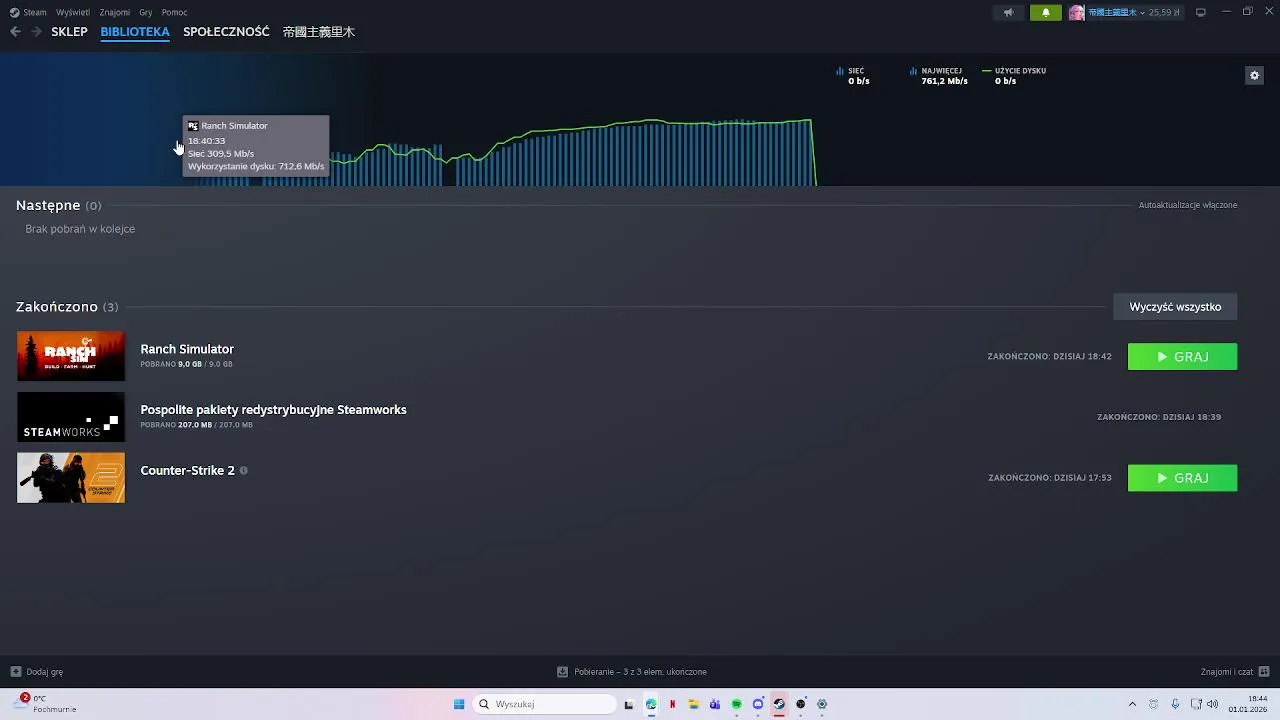The image size is (1280, 720).
Task: Click the NAJWIĘCEJ peak speed legend
Action: pyautogui.click(x=939, y=76)
